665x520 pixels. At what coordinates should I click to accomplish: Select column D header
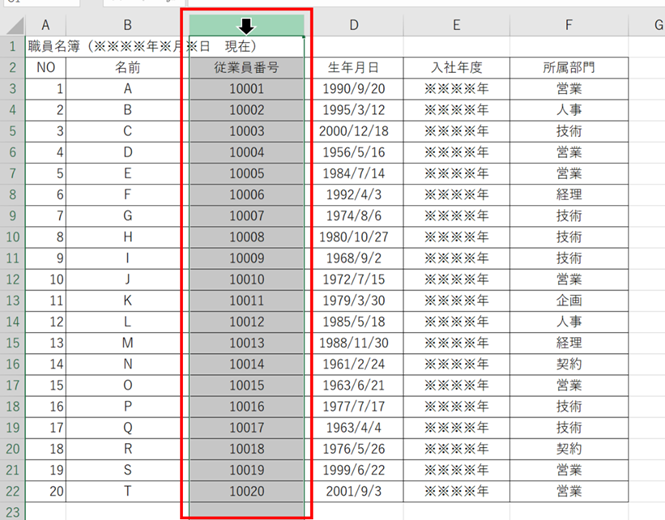click(354, 24)
